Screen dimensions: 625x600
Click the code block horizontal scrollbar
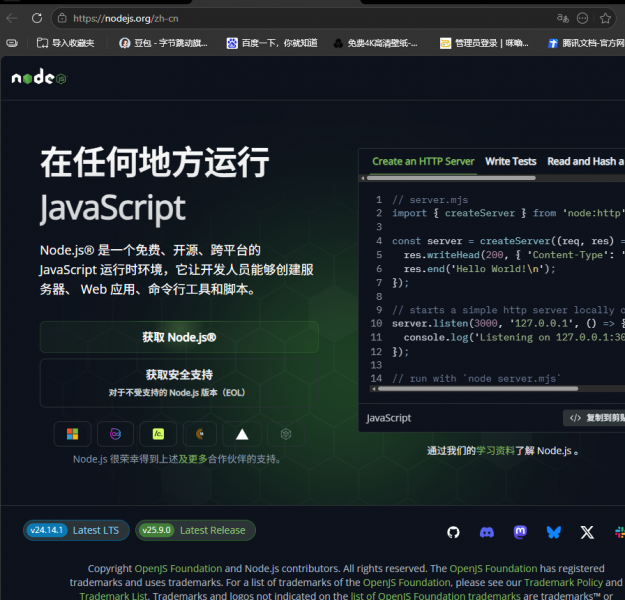[x=478, y=389]
